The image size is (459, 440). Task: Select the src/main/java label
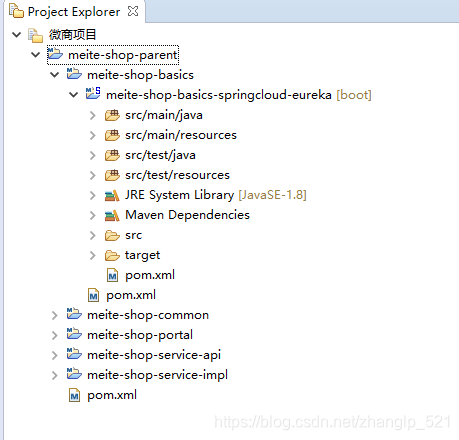pyautogui.click(x=164, y=115)
